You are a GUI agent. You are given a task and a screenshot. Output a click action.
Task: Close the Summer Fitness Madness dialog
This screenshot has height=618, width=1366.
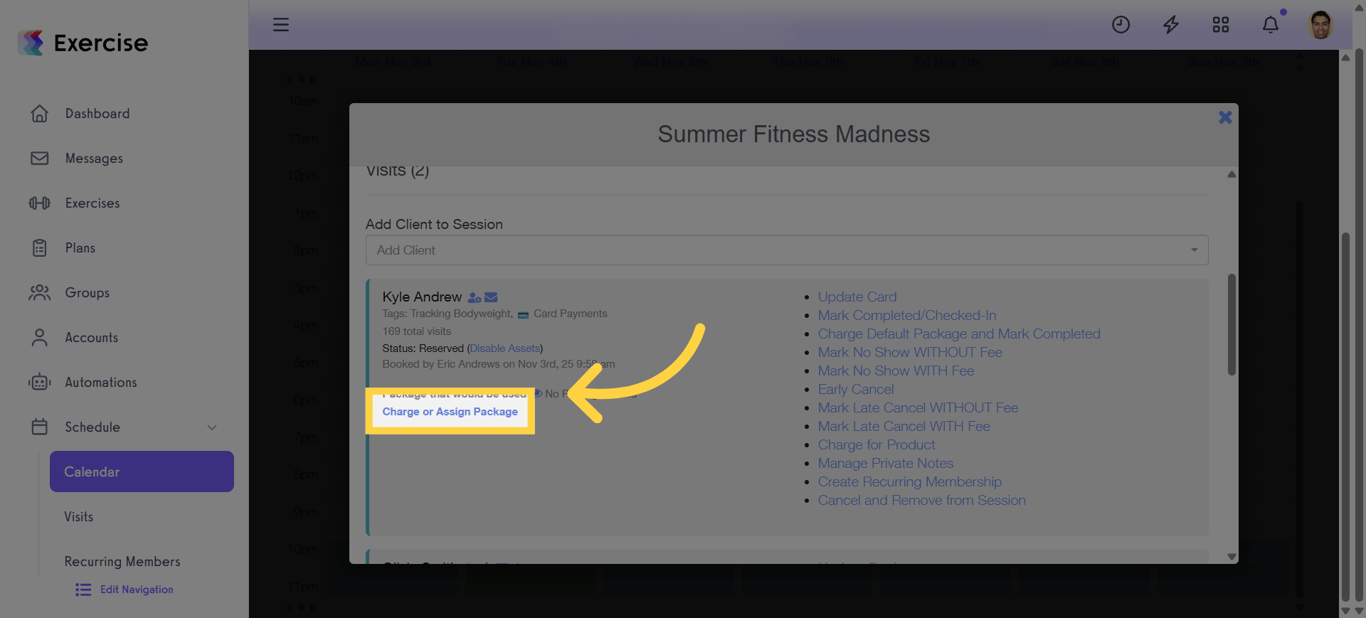point(1225,117)
